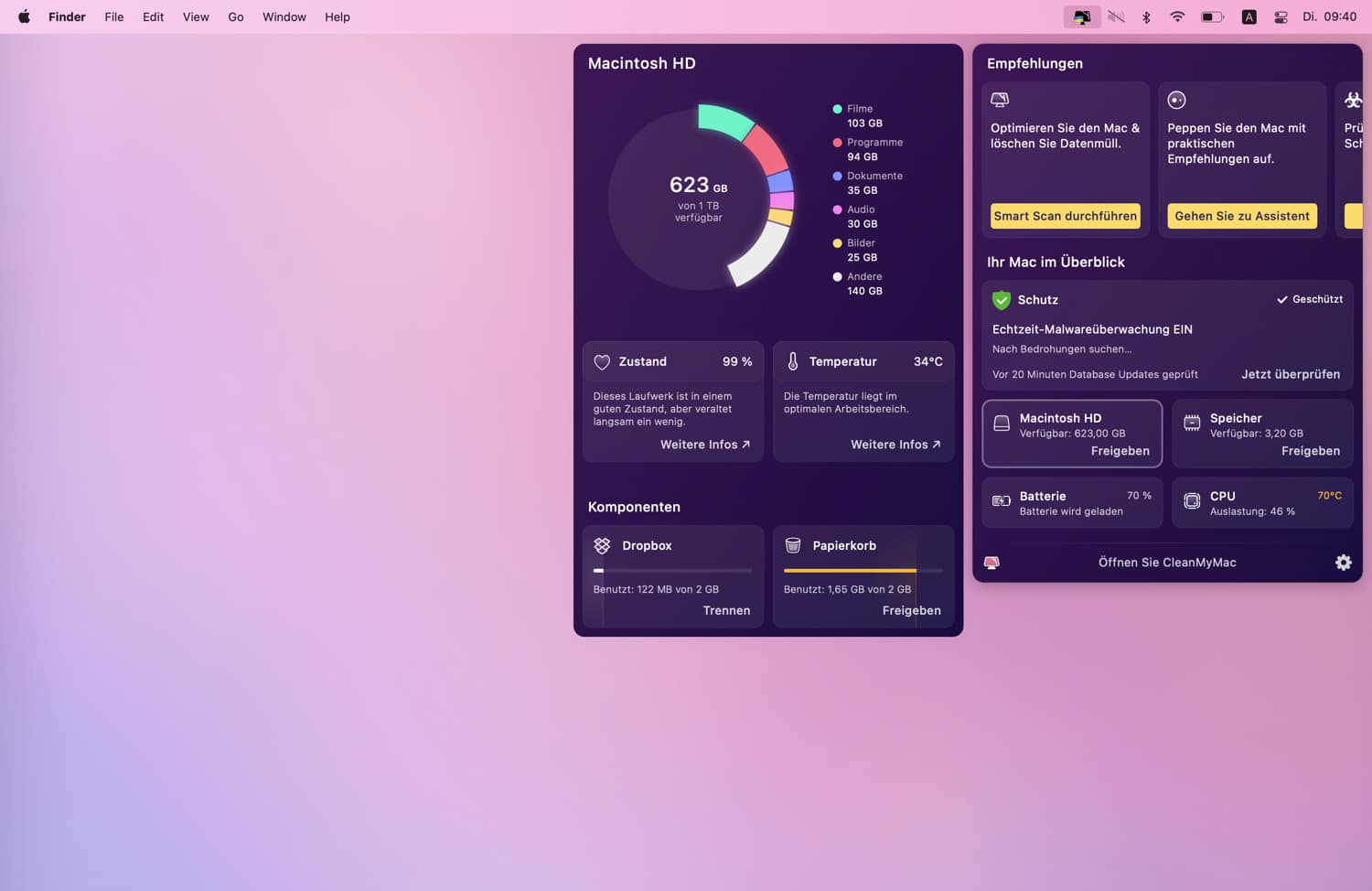Click the Papierkorb usage progress bar

(x=863, y=571)
